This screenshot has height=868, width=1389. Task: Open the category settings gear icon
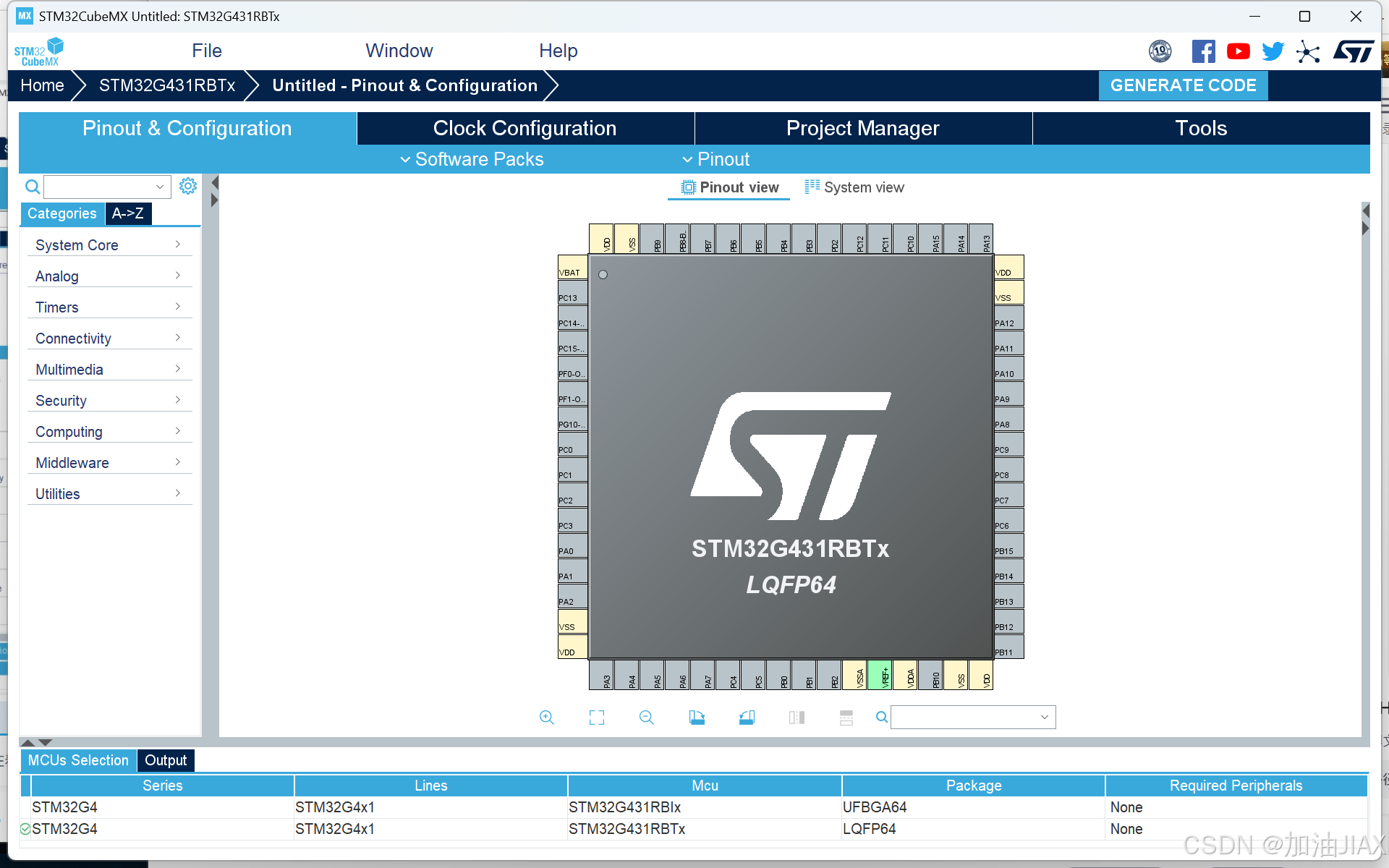188,187
